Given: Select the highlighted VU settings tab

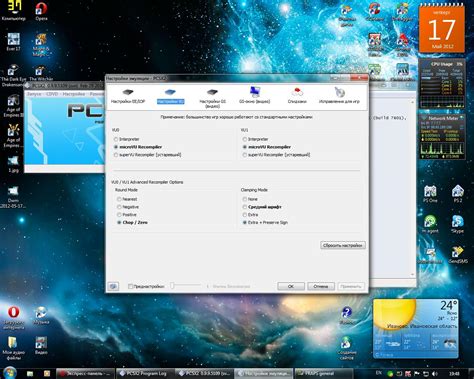Looking at the screenshot, I should coord(170,96).
